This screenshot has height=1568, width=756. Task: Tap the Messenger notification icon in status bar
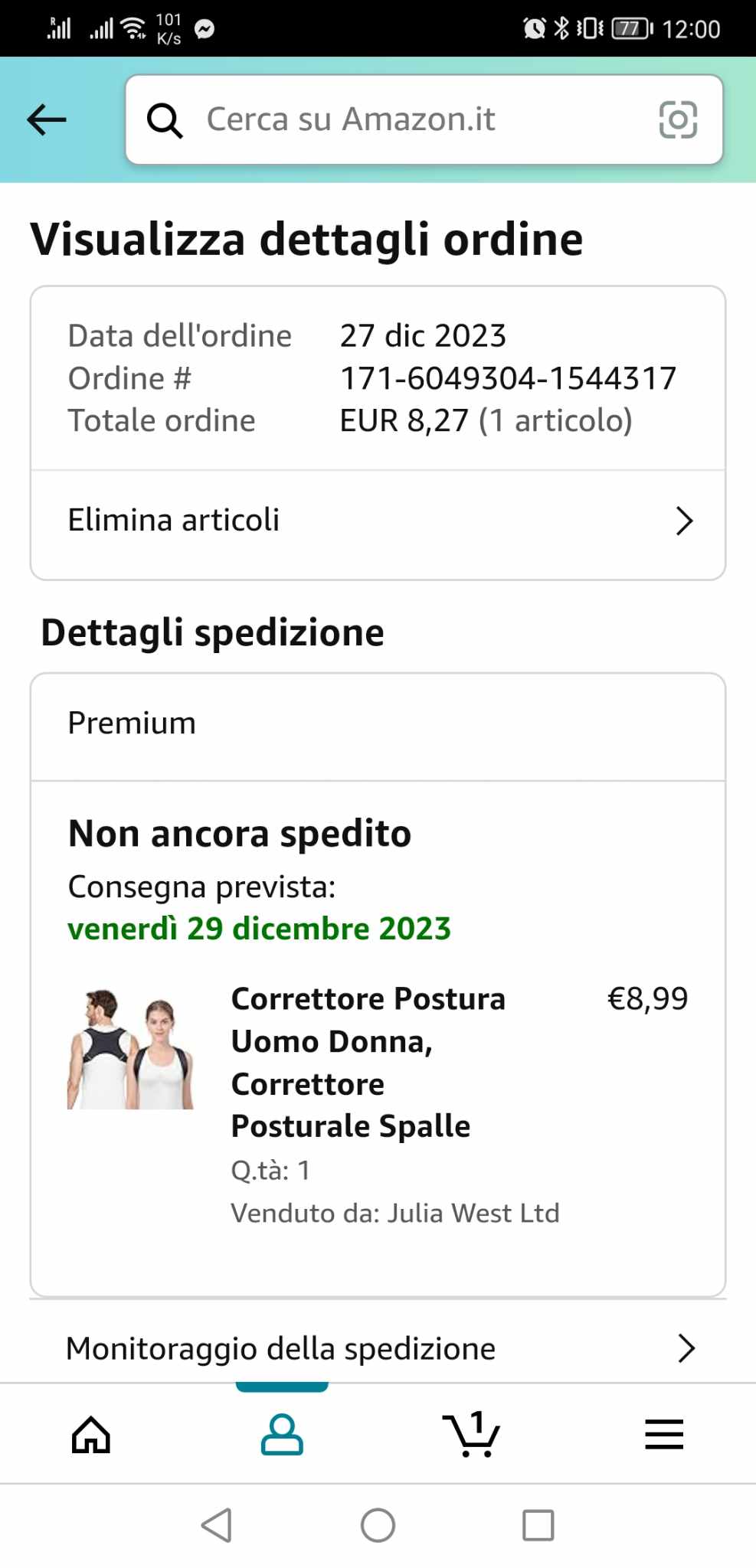pos(205,29)
